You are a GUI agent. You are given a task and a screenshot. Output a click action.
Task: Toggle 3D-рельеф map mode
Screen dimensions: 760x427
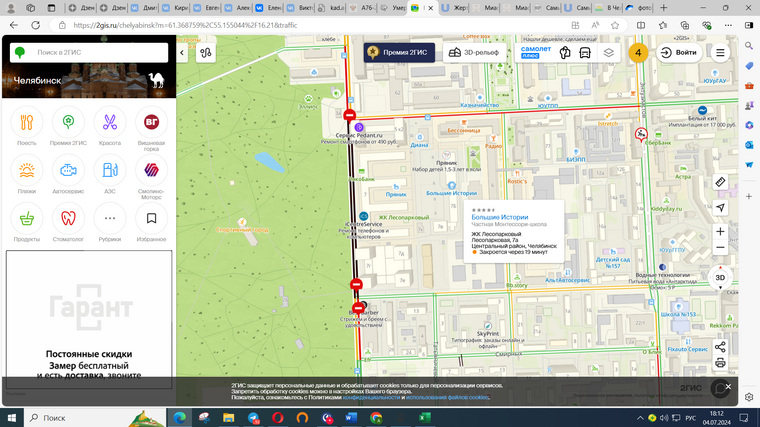(474, 52)
